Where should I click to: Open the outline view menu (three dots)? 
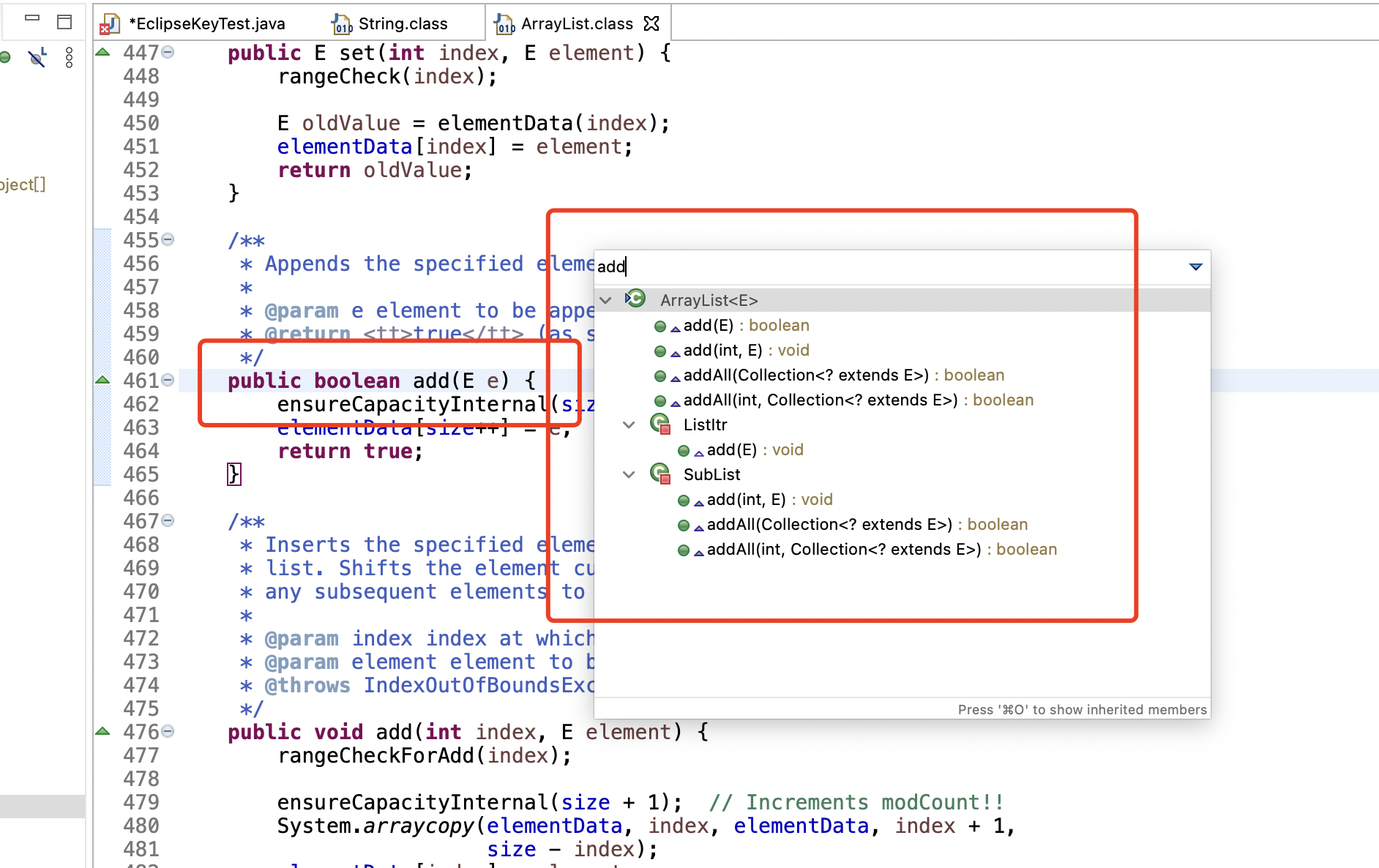[x=69, y=57]
